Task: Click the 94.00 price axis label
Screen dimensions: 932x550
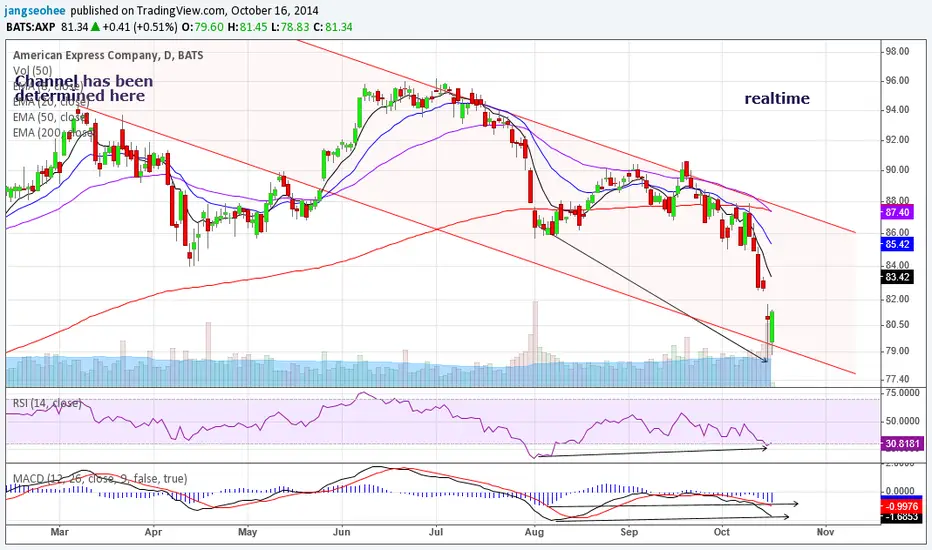Action: tap(898, 110)
